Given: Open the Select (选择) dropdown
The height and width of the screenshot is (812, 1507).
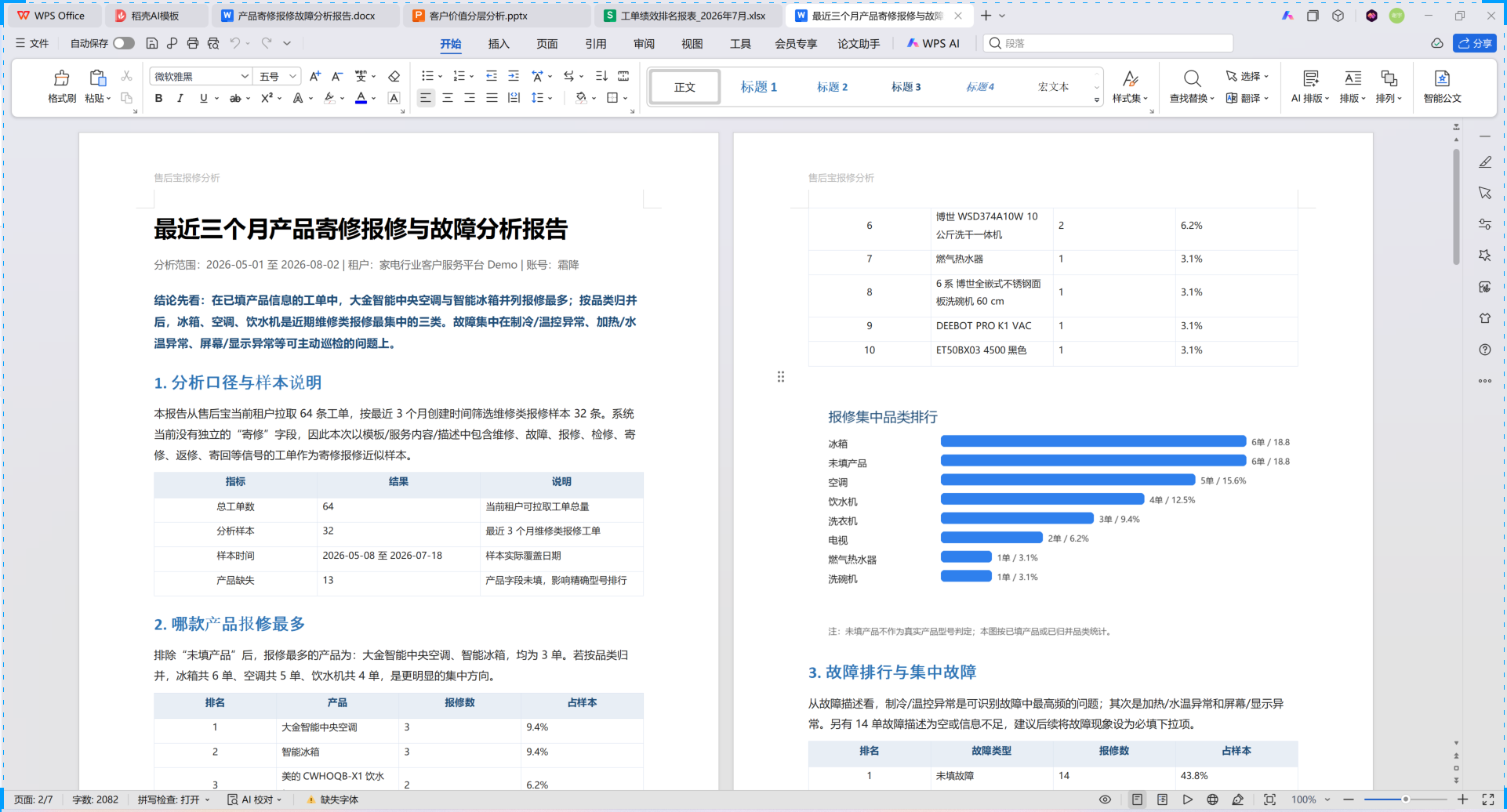Looking at the screenshot, I should click(x=1247, y=76).
